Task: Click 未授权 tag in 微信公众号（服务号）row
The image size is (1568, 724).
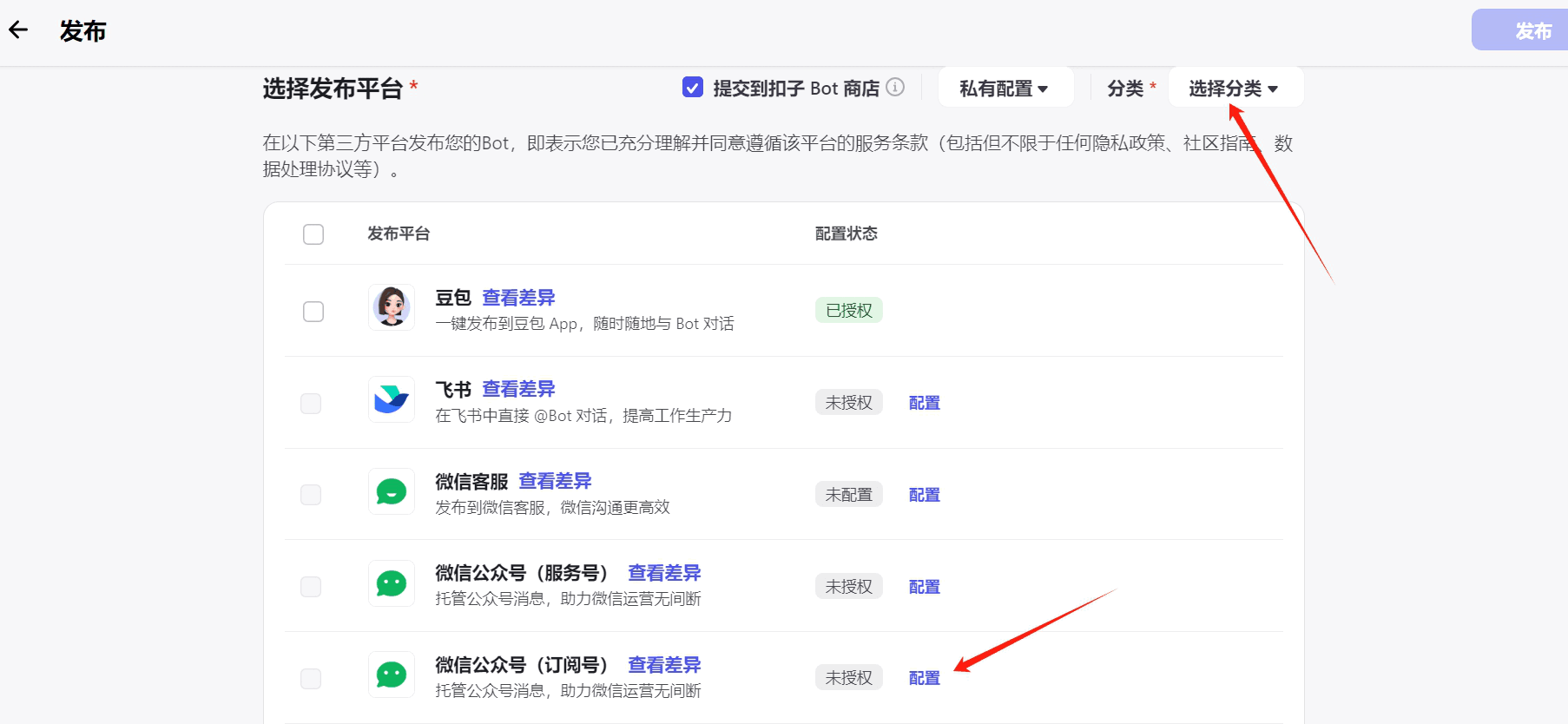Action: 849,586
